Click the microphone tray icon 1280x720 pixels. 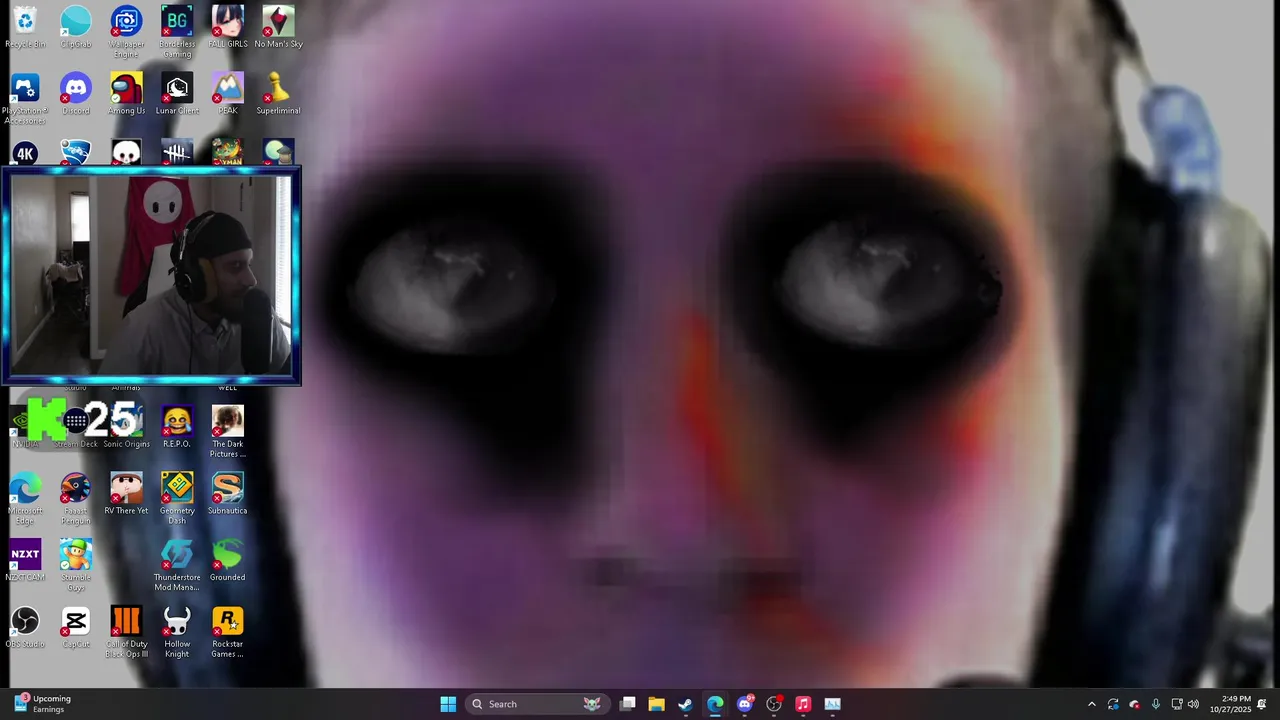point(1155,704)
